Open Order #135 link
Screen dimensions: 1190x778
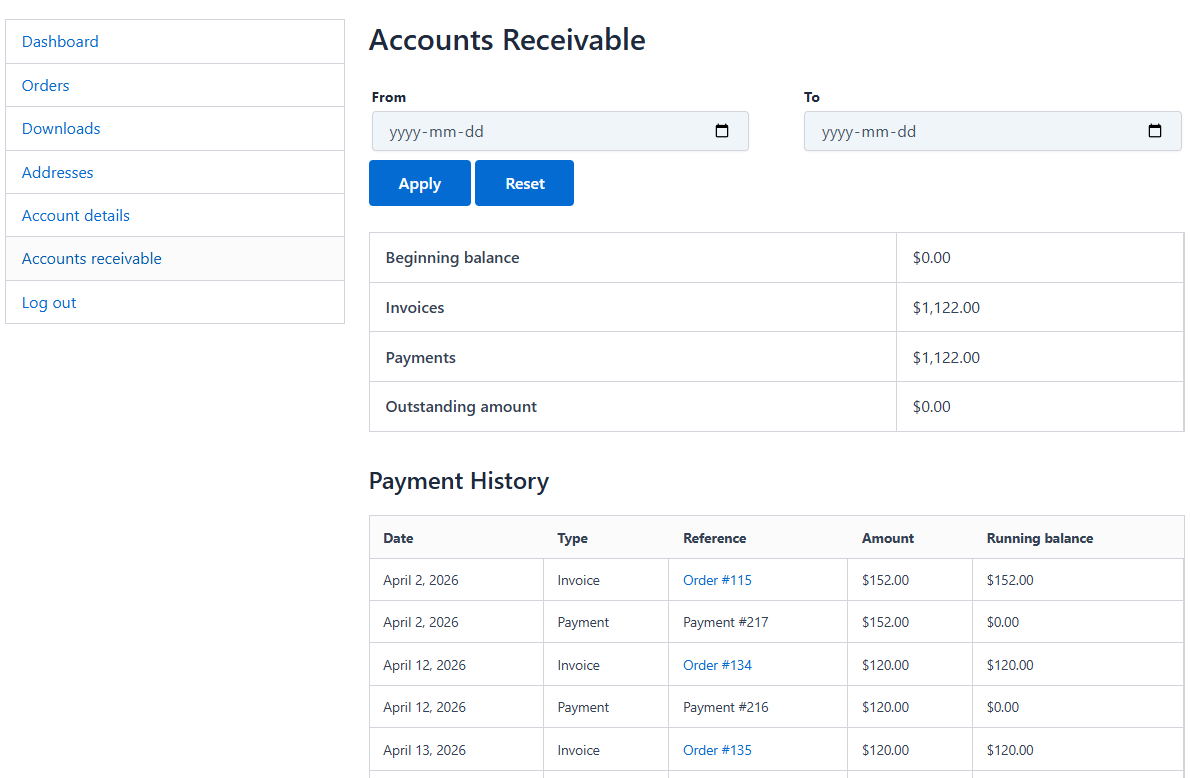pos(717,750)
